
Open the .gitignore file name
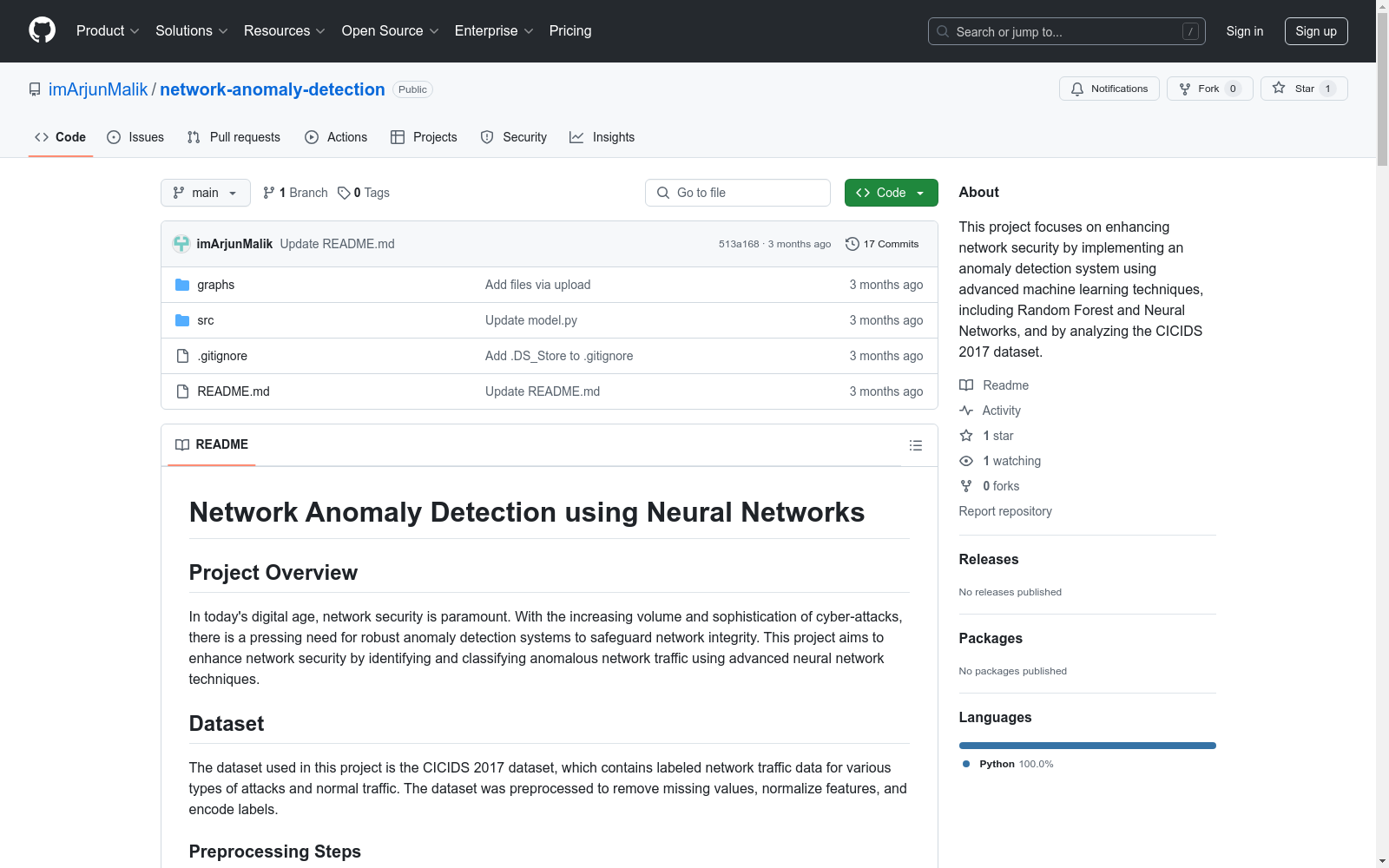tap(222, 356)
